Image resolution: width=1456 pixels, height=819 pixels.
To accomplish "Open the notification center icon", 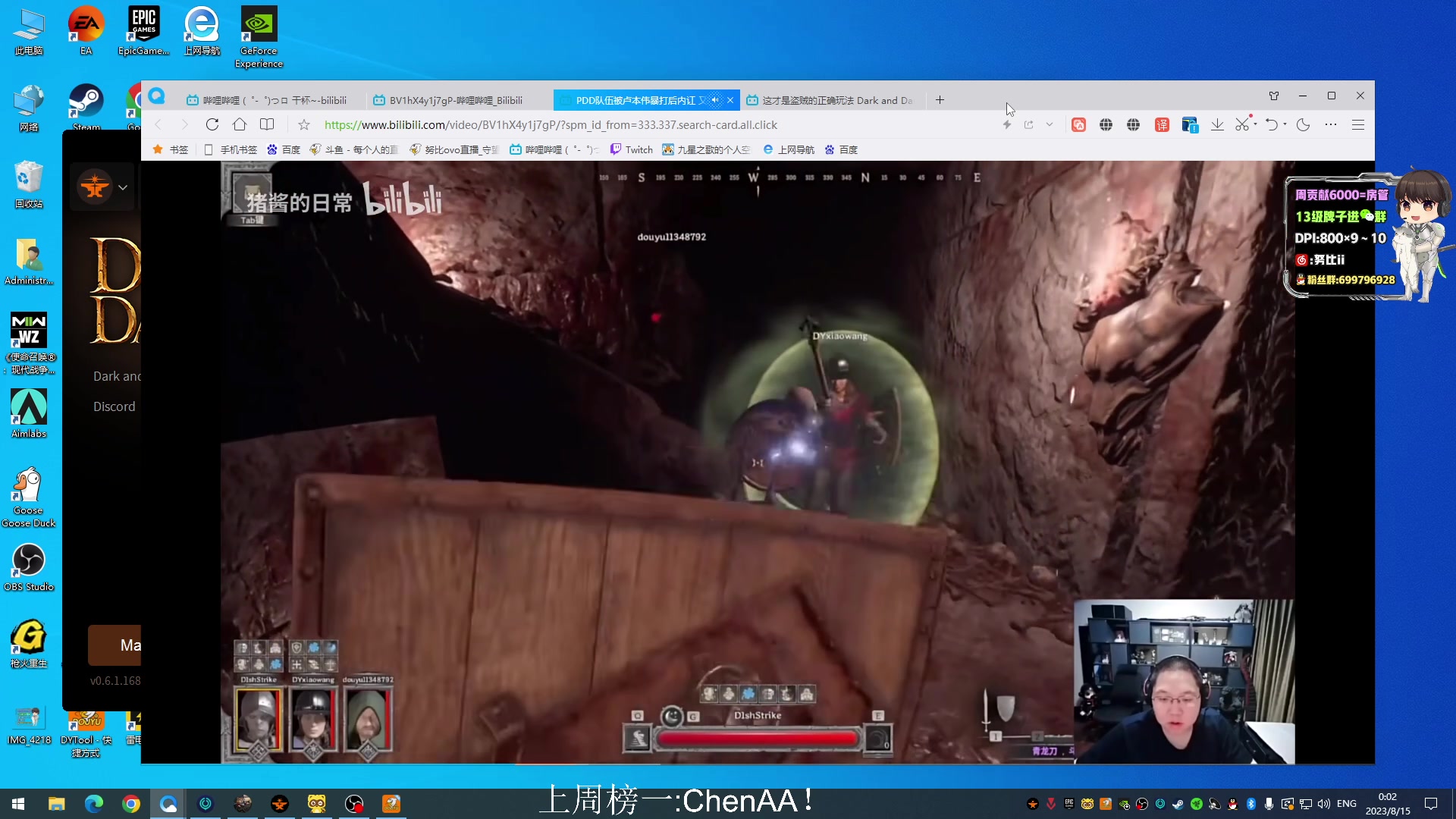I will click(x=1431, y=804).
